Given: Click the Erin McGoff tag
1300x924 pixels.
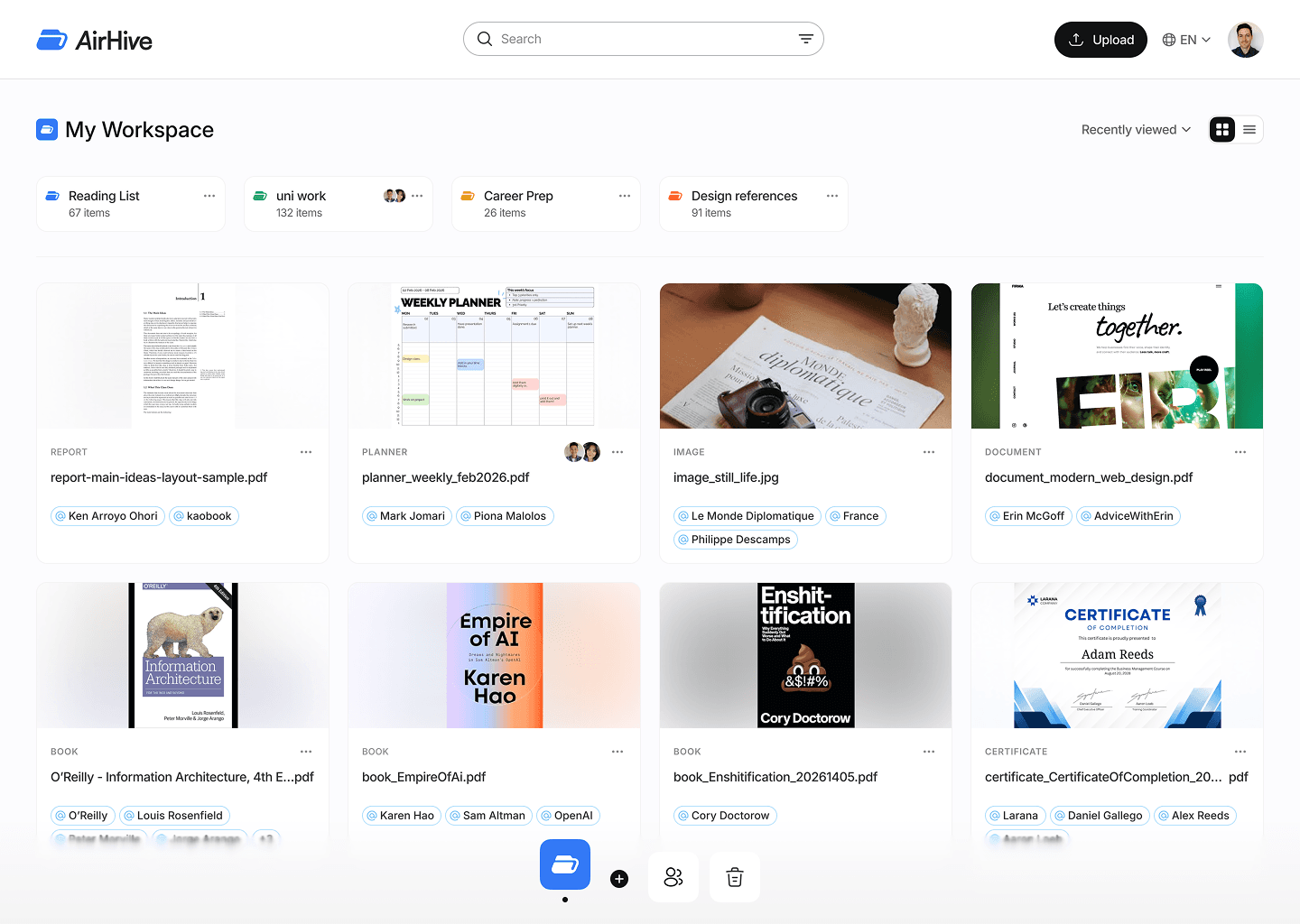Looking at the screenshot, I should click(1028, 516).
